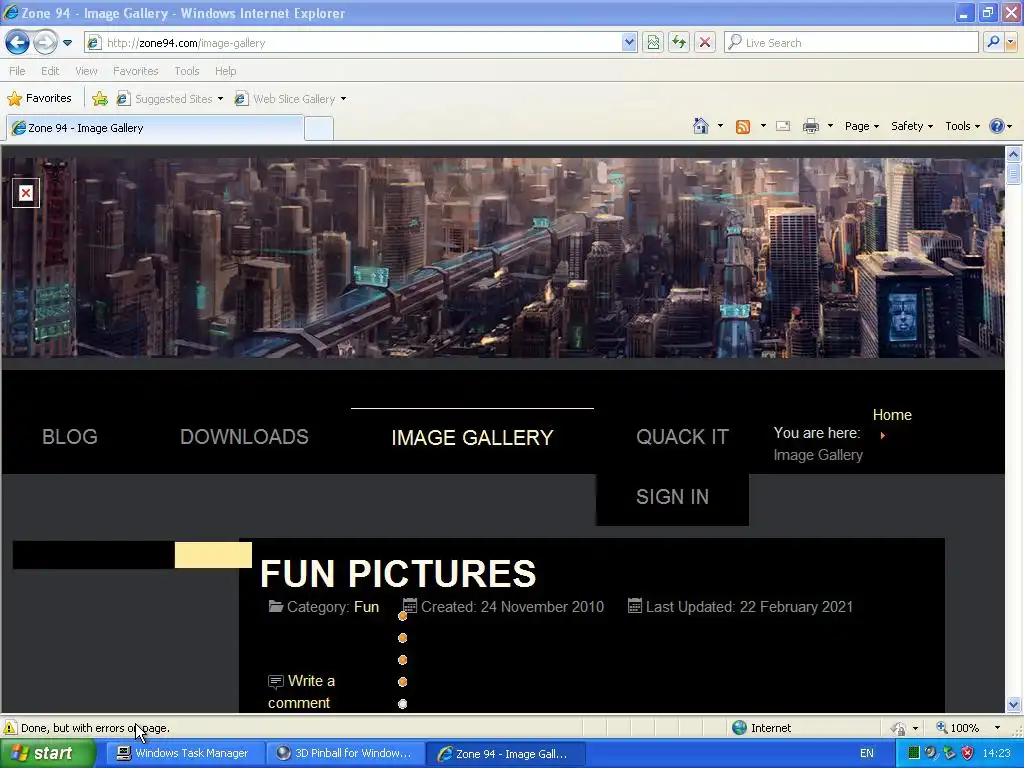Image resolution: width=1024 pixels, height=768 pixels.
Task: Open the File menu
Action: coord(17,71)
